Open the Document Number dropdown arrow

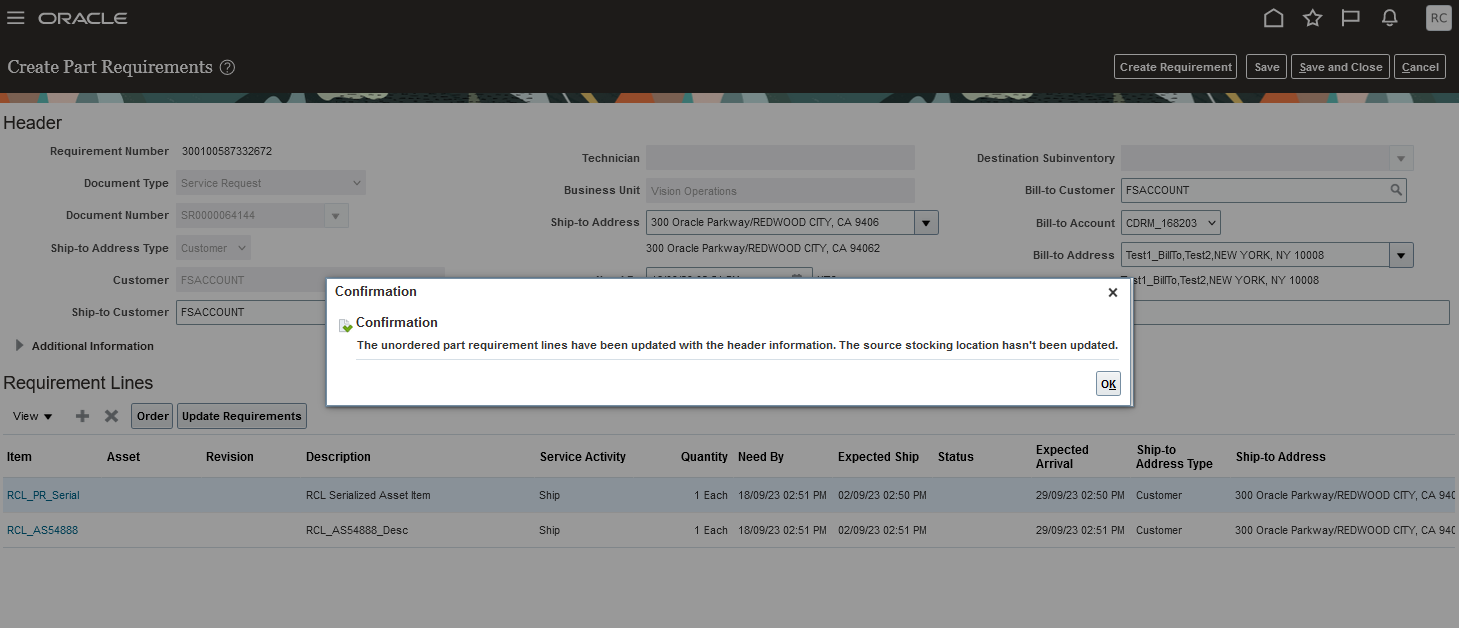335,216
